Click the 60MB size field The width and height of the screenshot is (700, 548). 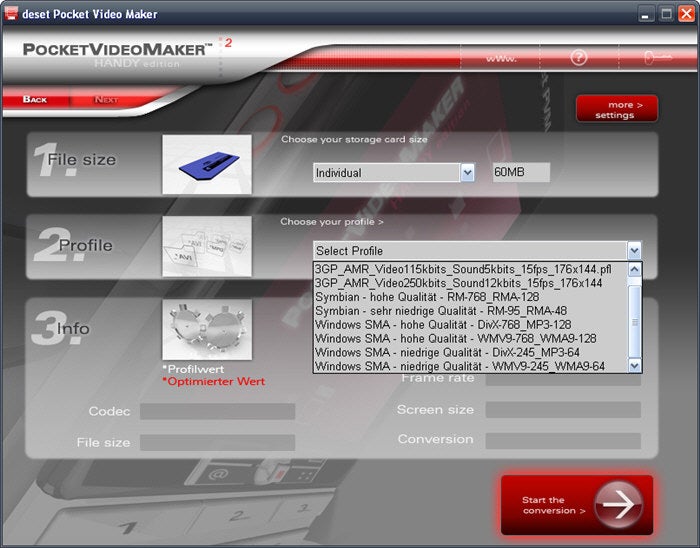[521, 172]
